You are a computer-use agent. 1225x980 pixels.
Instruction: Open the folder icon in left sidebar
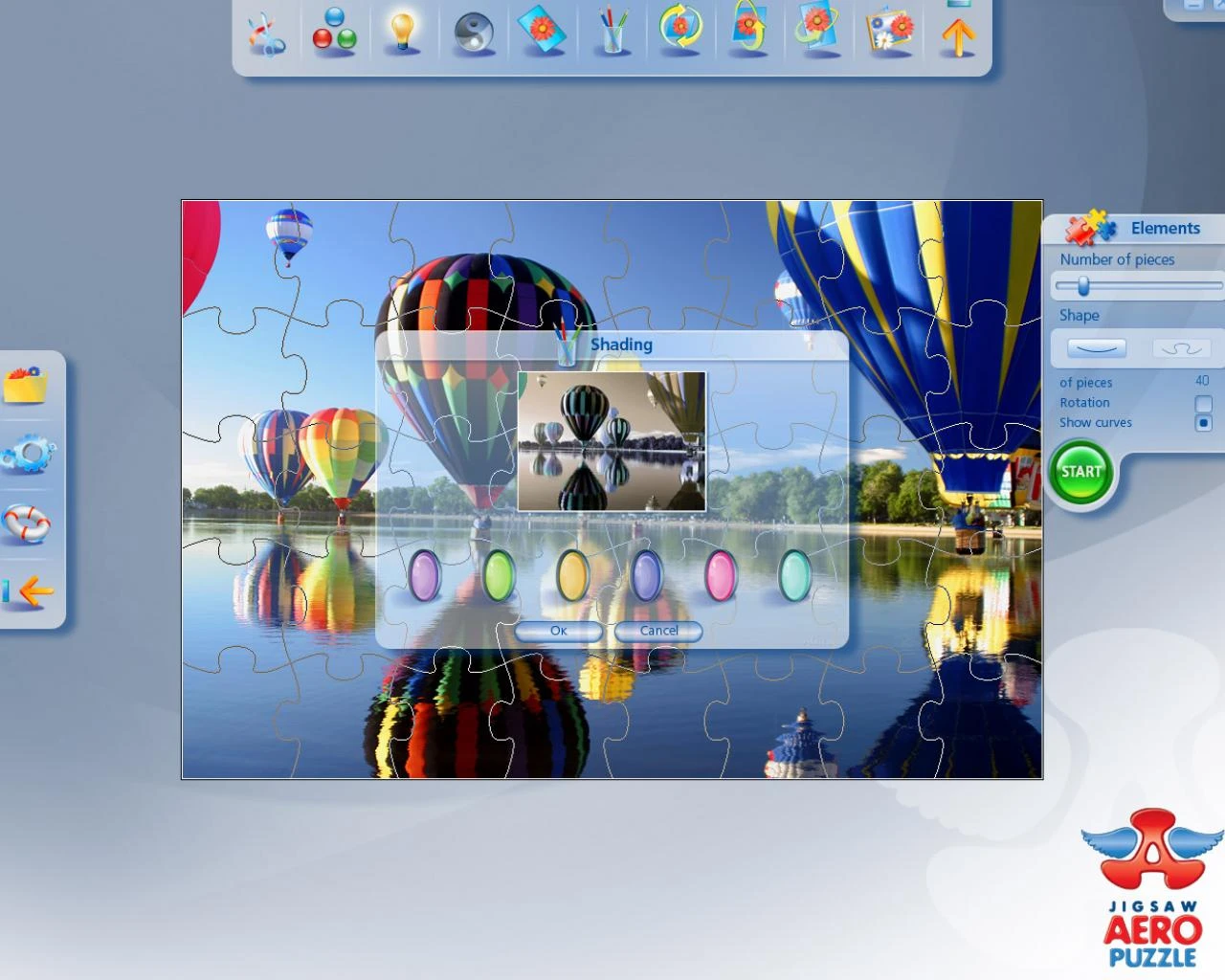point(25,385)
